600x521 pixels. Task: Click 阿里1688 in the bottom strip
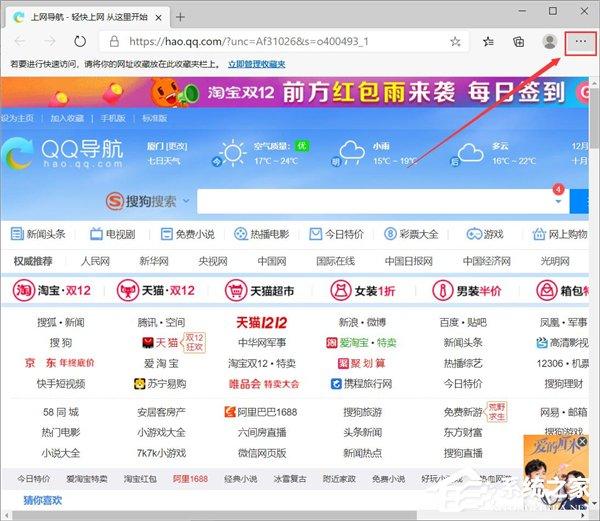click(x=190, y=479)
